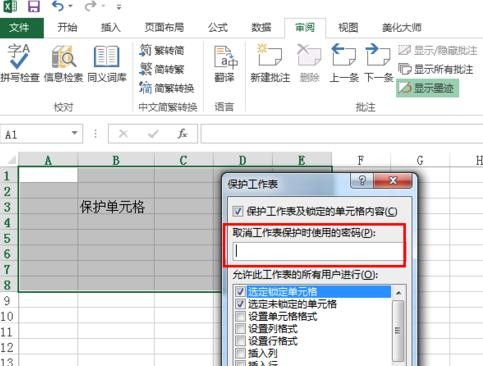Select row 9 header
Image resolution: width=483 pixels, height=366 pixels.
(x=8, y=300)
